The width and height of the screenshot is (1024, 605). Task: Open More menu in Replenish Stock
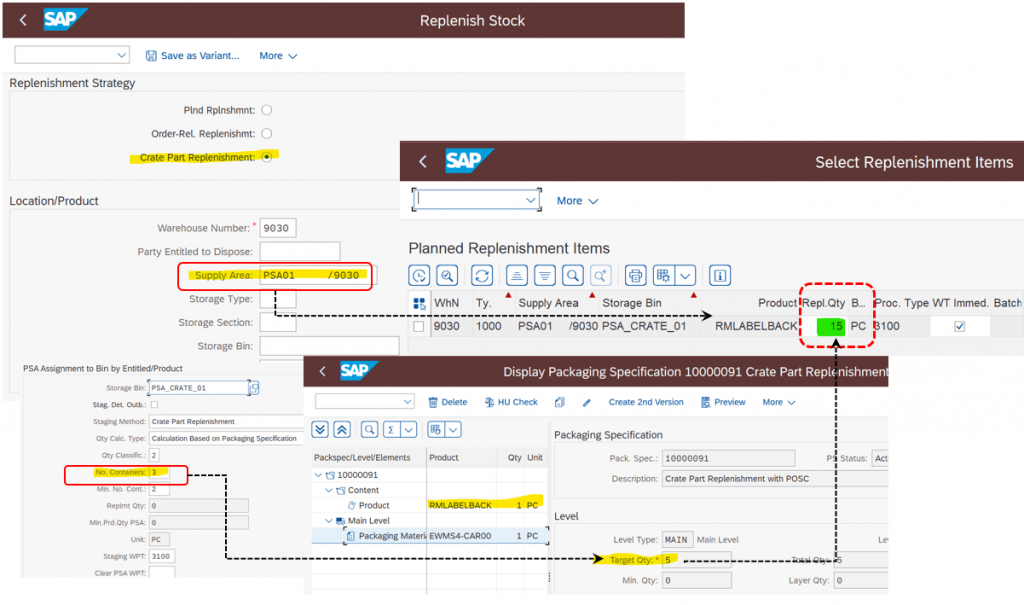pos(278,56)
